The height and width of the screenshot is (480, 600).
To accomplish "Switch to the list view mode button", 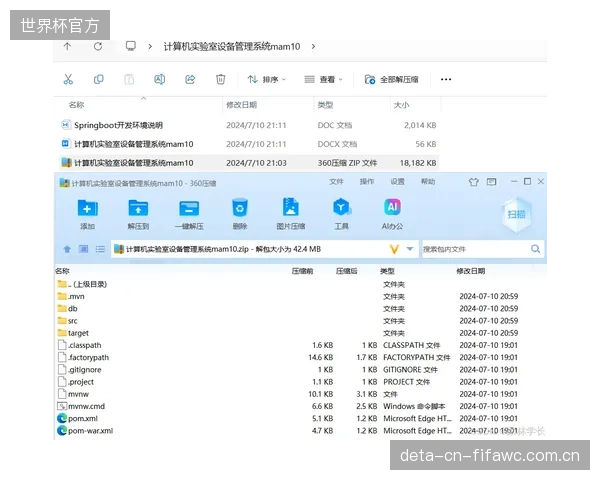I will click(x=100, y=249).
